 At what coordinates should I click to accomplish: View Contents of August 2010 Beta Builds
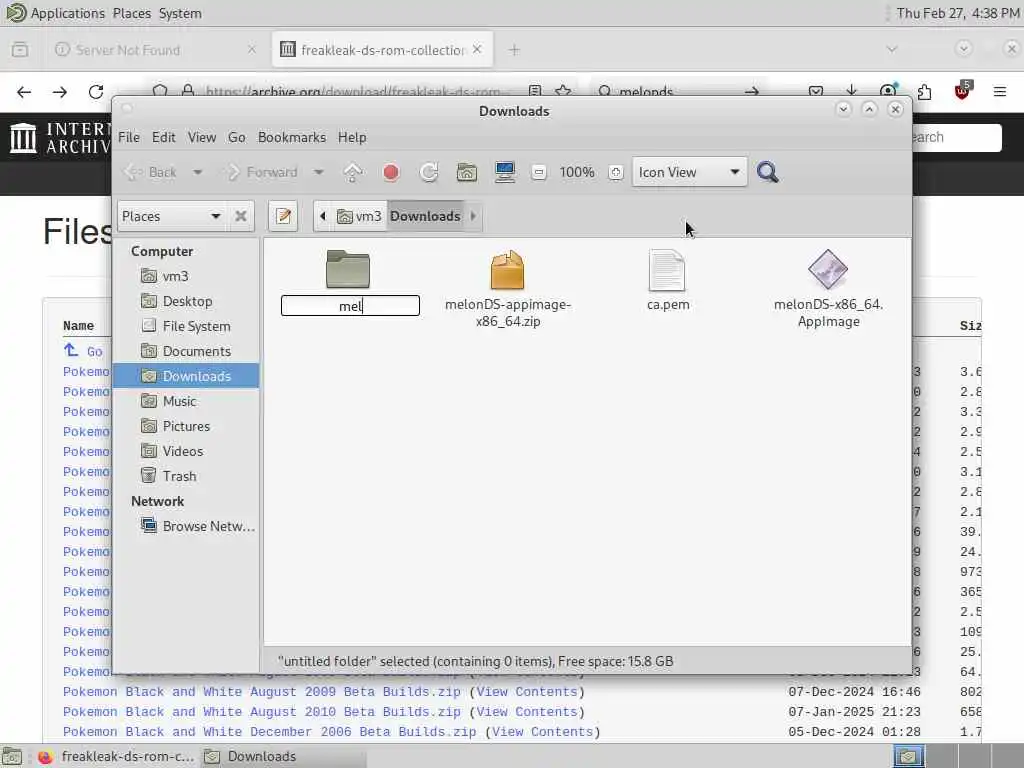tap(527, 712)
